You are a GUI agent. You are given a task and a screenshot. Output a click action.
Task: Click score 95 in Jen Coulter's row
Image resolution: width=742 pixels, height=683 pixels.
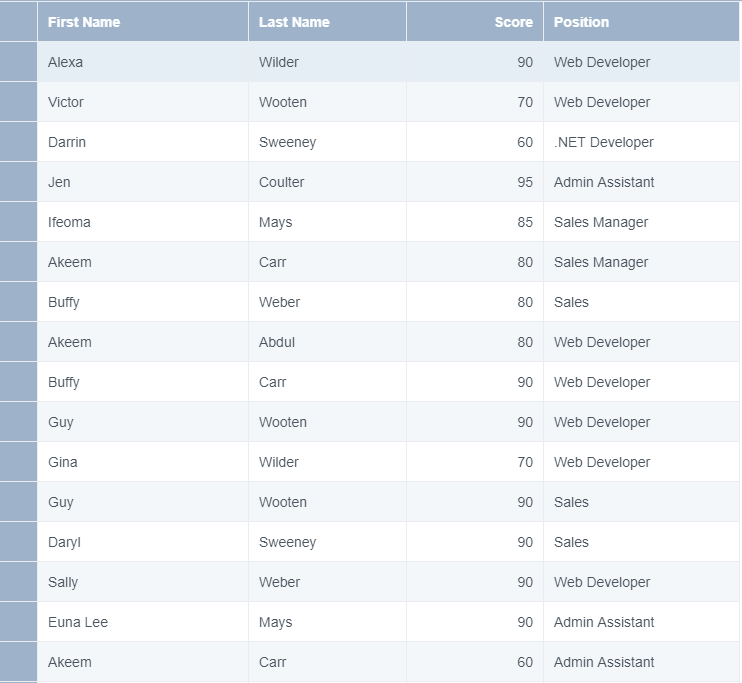click(475, 182)
